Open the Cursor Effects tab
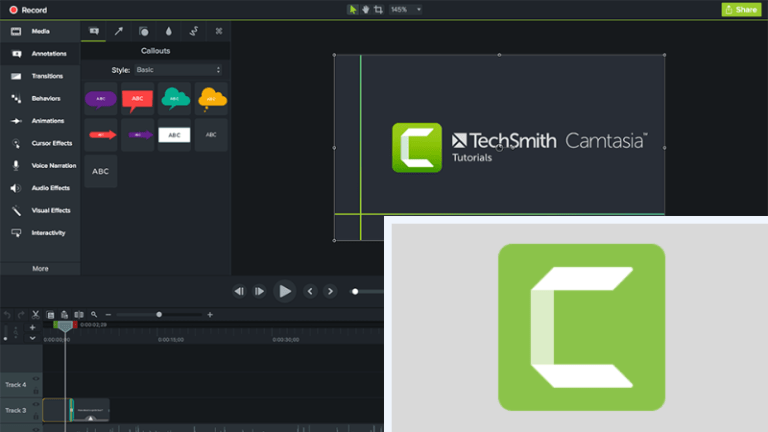 coord(40,144)
